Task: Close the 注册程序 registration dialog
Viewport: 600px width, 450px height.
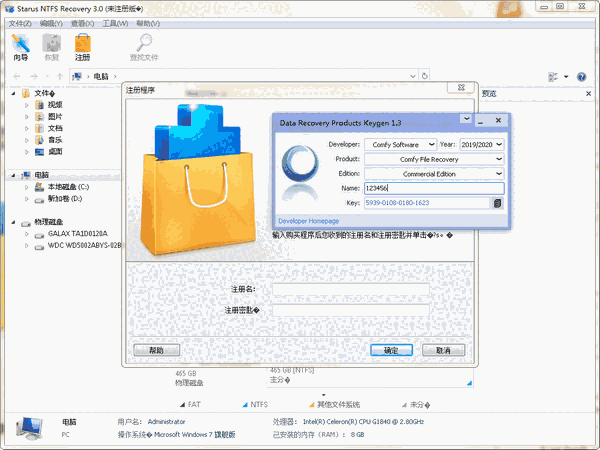Action: [461, 87]
